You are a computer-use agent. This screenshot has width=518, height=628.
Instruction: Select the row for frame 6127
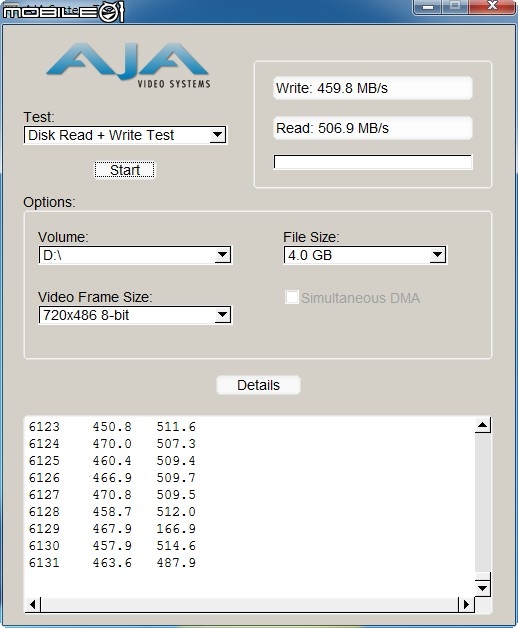pos(112,495)
